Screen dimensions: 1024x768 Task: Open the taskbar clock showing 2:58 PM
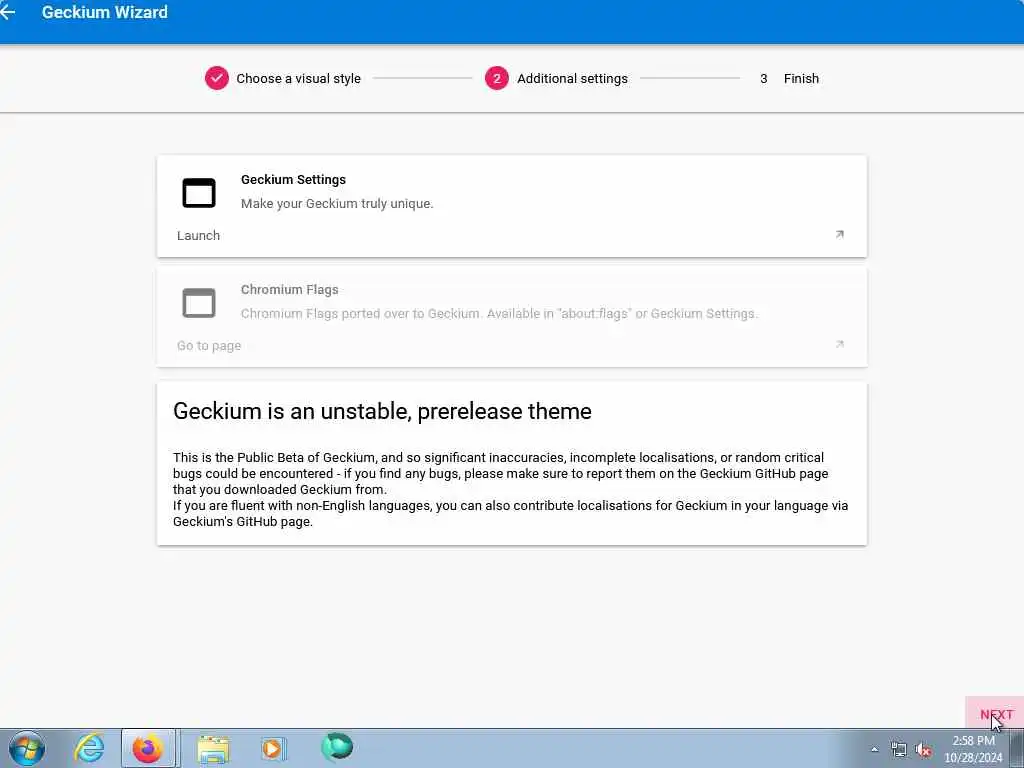[x=973, y=748]
